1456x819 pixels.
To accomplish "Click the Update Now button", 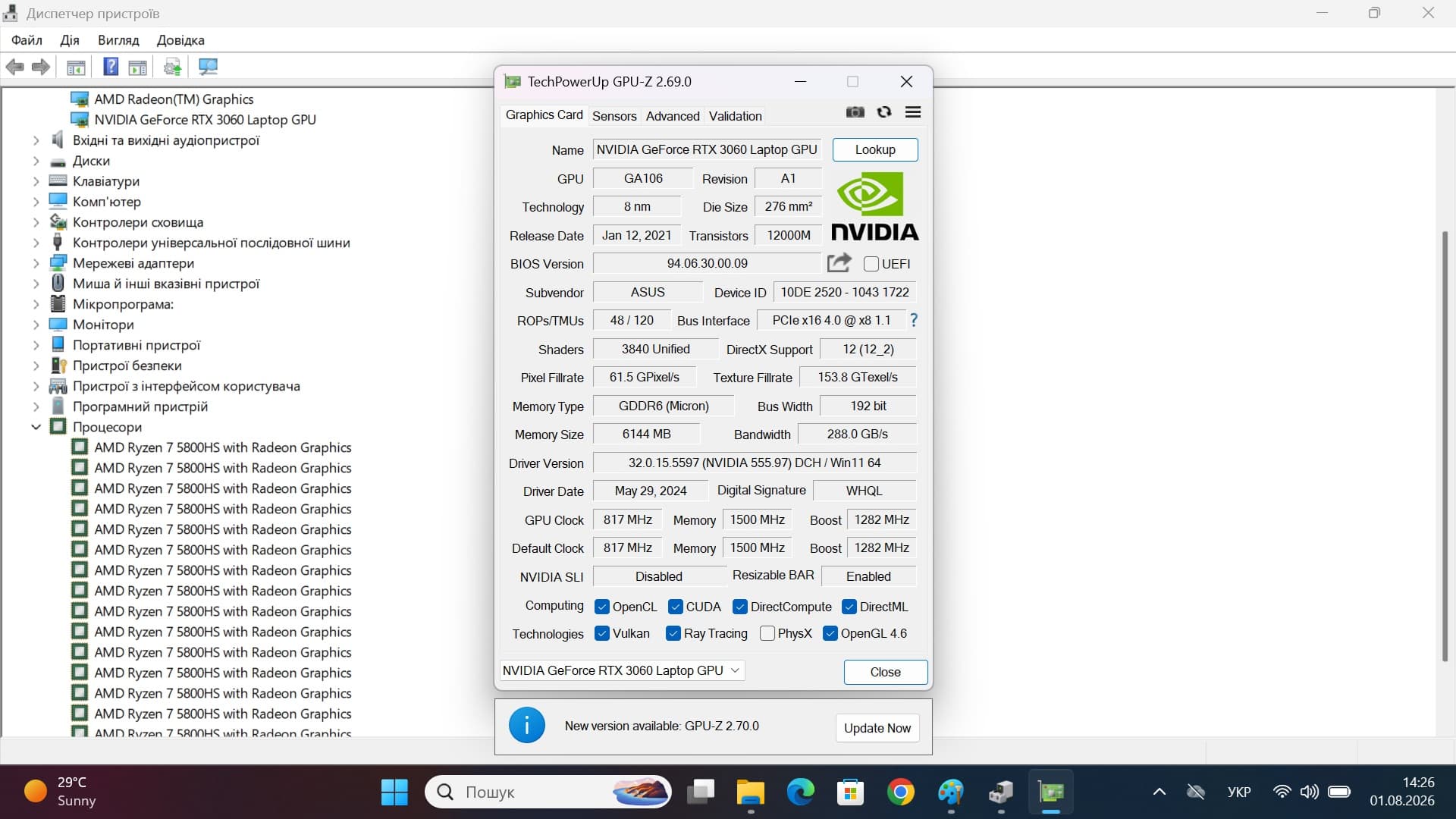I will coord(877,728).
